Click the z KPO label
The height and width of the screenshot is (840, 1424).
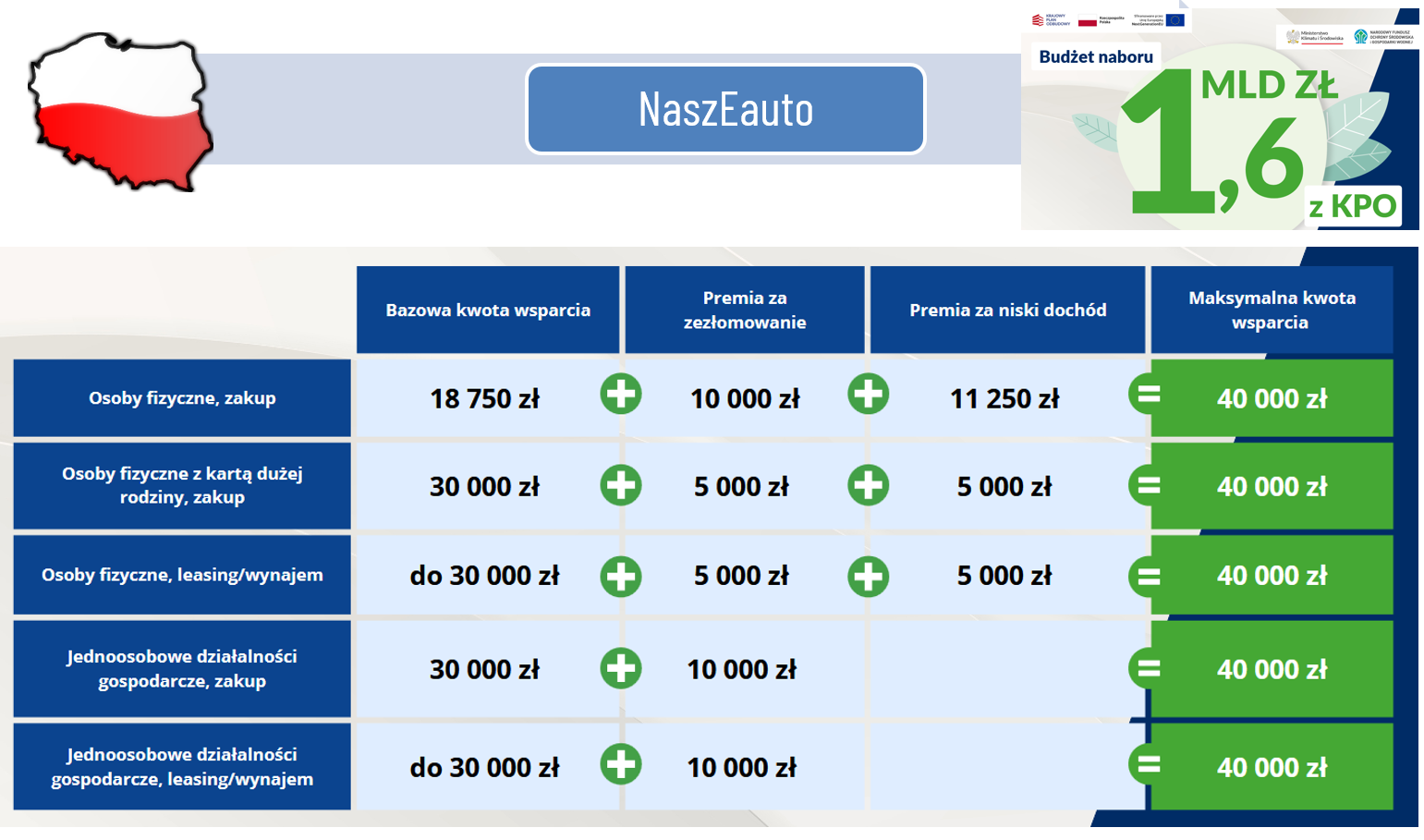(x=1353, y=207)
